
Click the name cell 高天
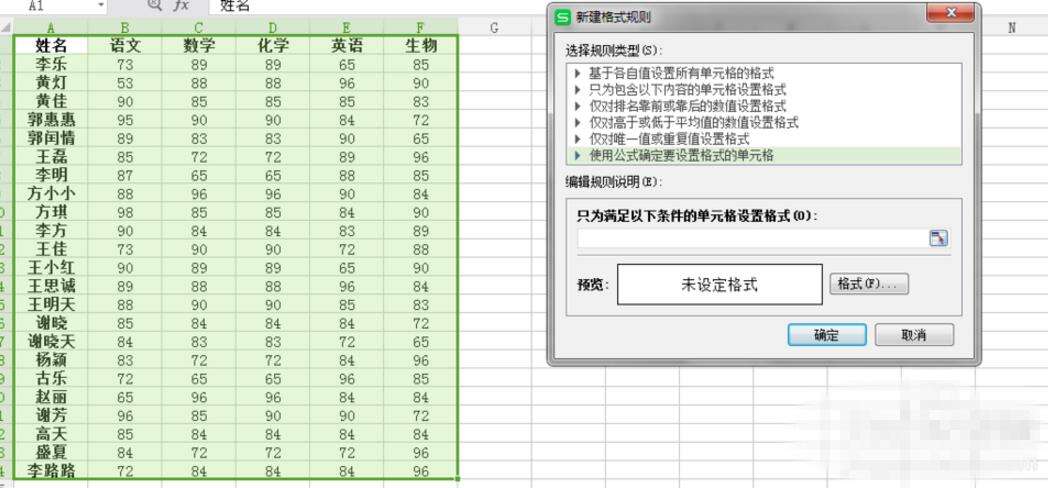[51, 434]
